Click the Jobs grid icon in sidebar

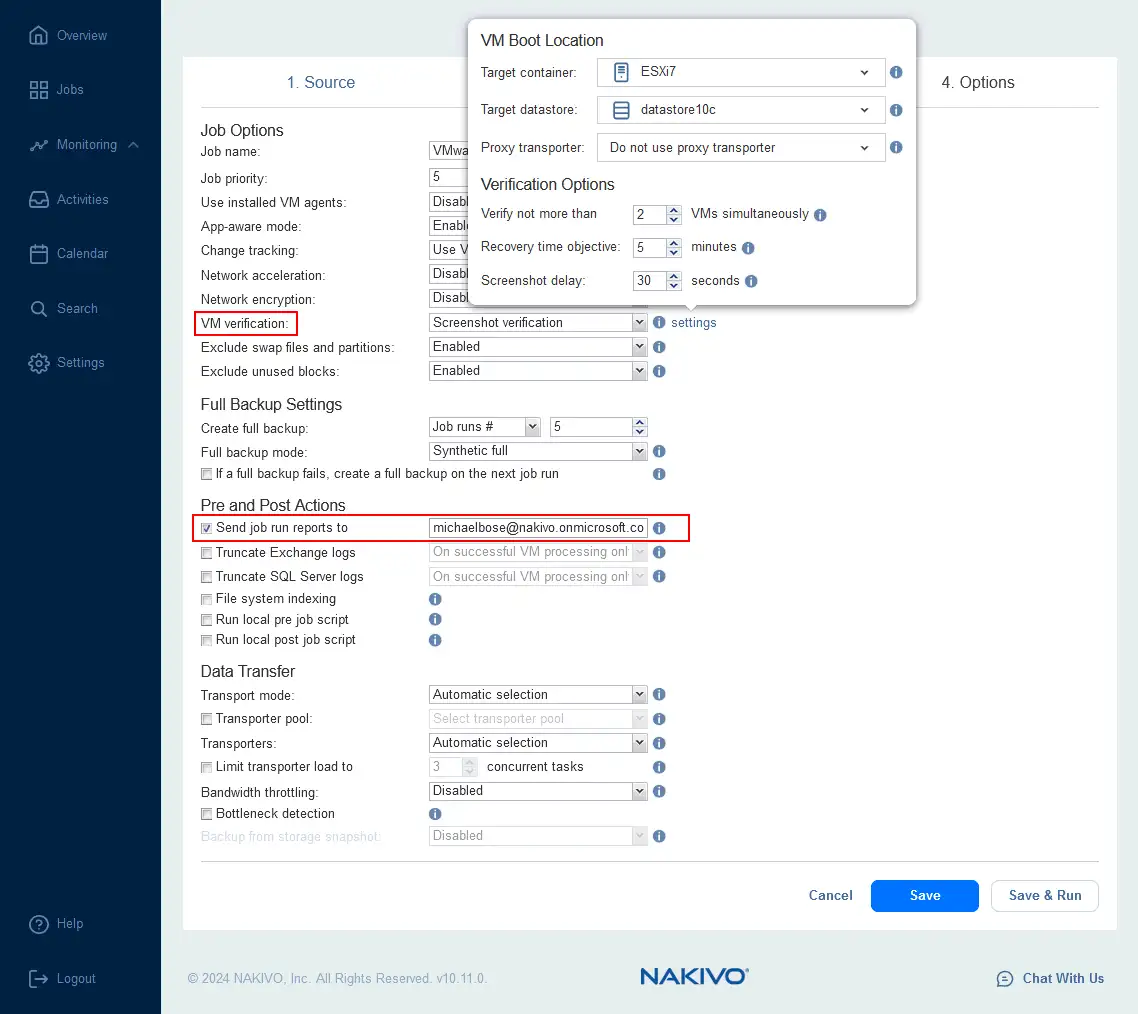(38, 90)
